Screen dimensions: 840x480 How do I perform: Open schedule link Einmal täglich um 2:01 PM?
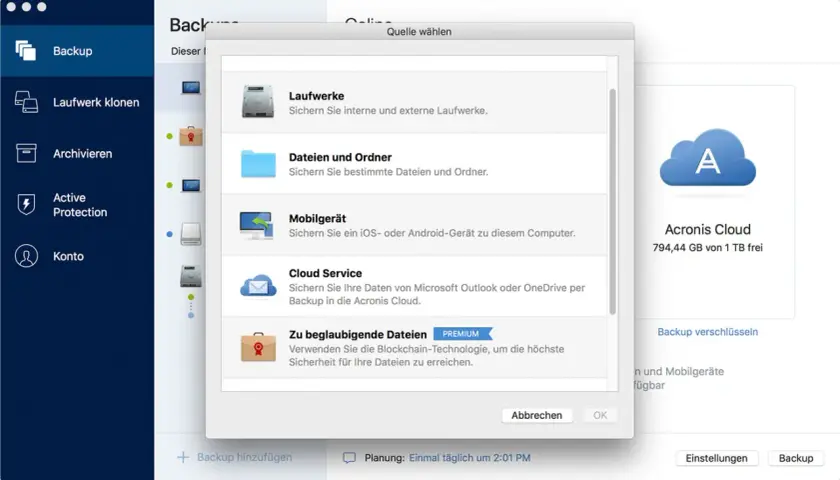(470, 458)
